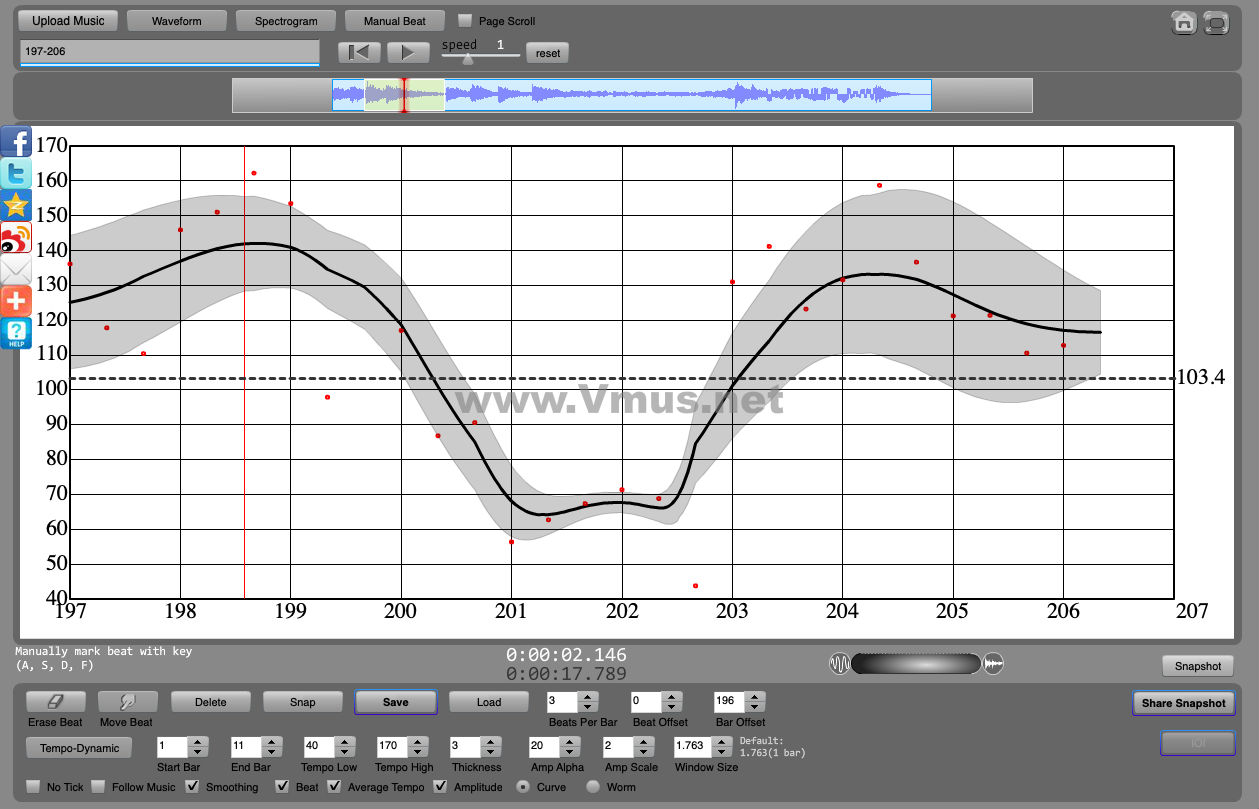1259x809 pixels.
Task: Increase the End Bar stepper
Action: pos(271,741)
